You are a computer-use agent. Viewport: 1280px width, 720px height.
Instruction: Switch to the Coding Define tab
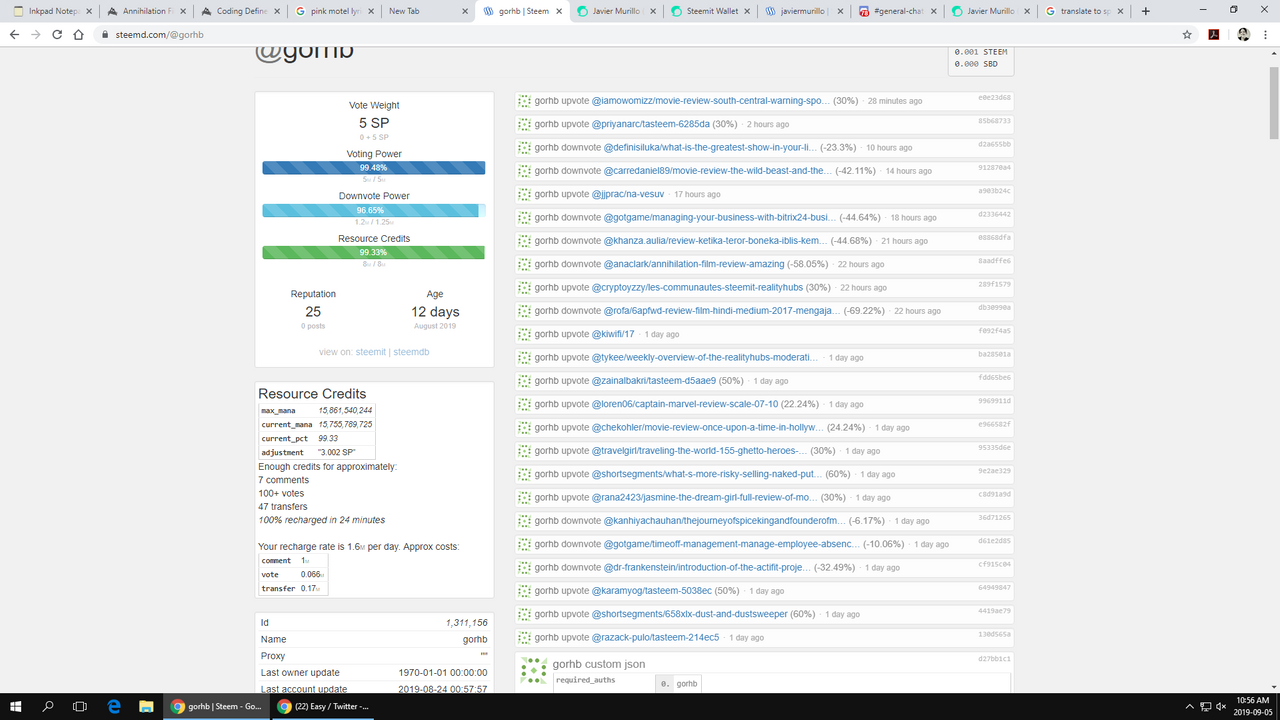tap(240, 11)
